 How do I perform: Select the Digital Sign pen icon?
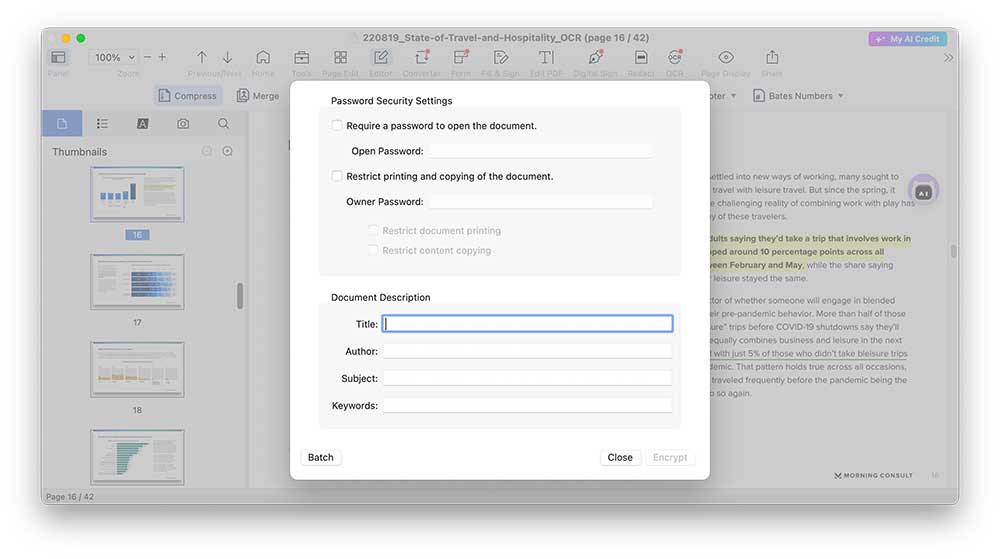click(595, 58)
